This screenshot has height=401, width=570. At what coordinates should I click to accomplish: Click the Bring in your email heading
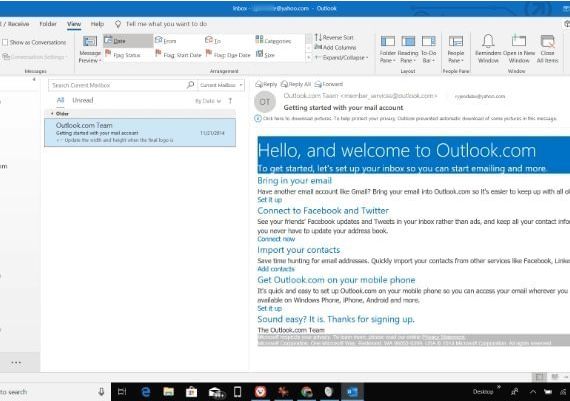294,181
